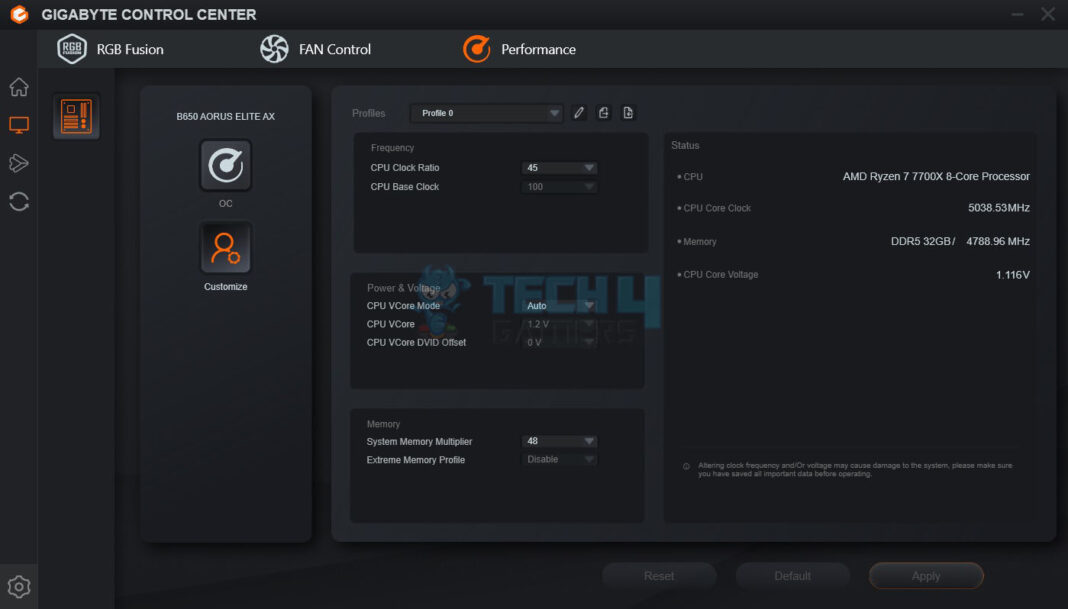Expand the Extreme Memory Profile dropdown

pyautogui.click(x=560, y=460)
